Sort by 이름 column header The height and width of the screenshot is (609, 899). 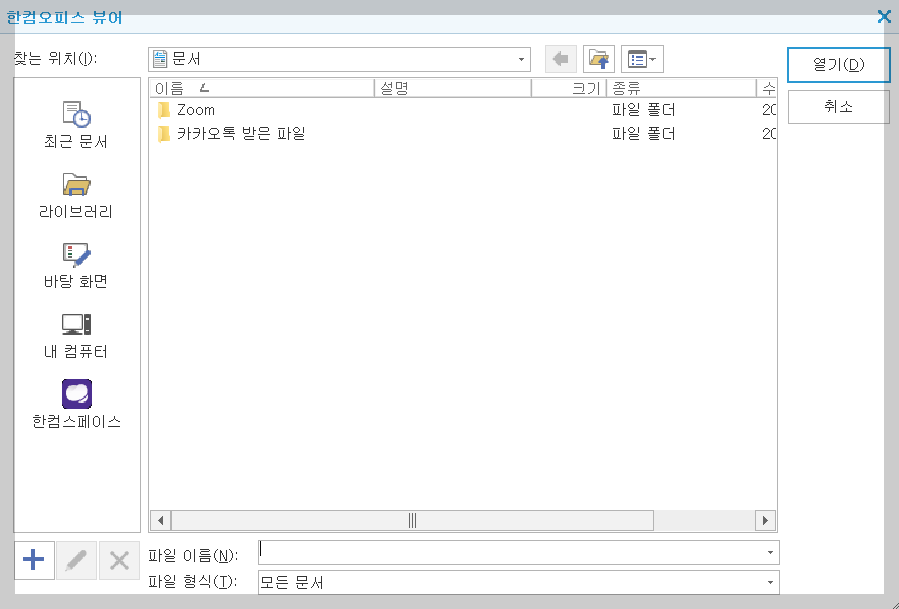pos(262,88)
